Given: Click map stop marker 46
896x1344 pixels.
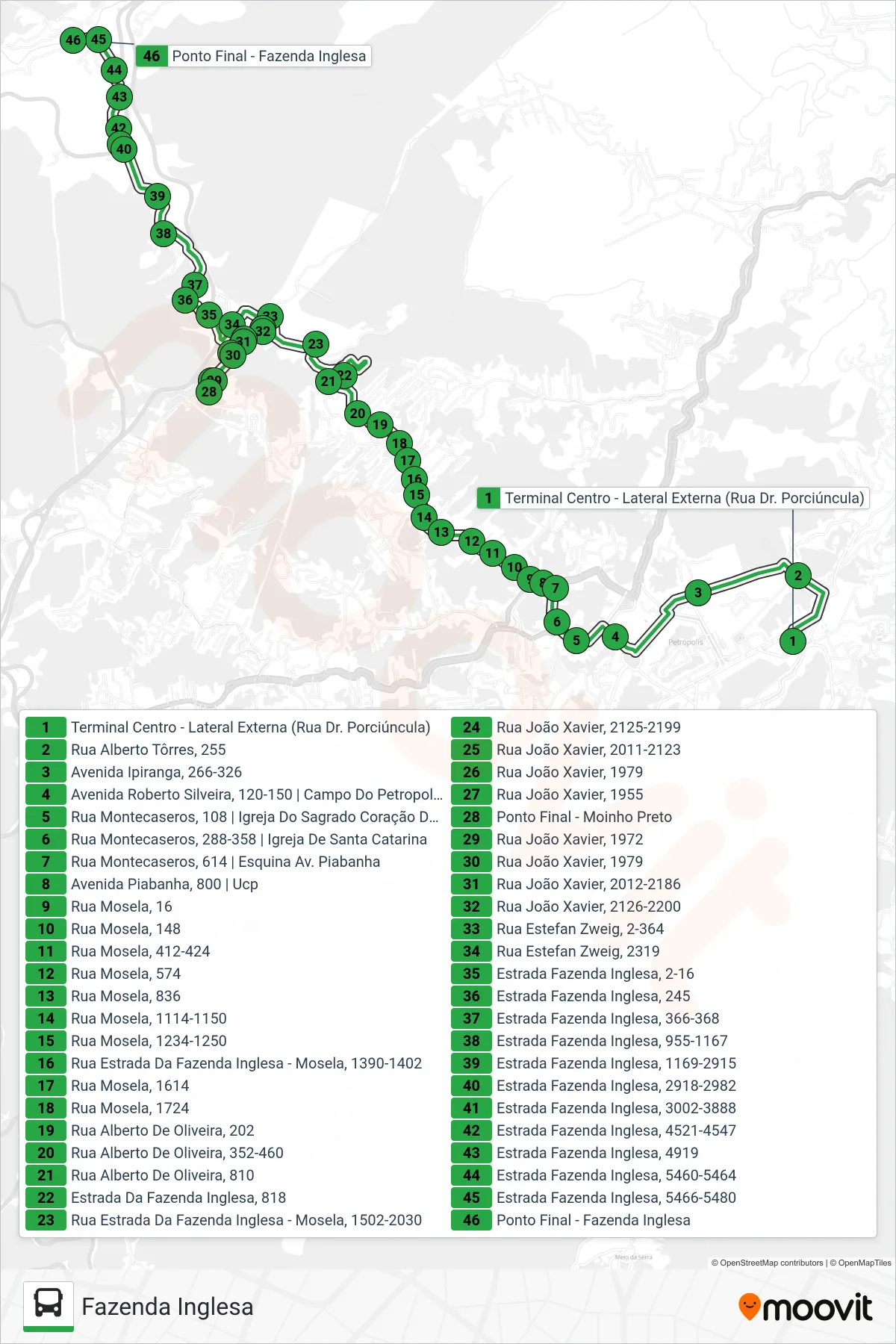Looking at the screenshot, I should 73,40.
